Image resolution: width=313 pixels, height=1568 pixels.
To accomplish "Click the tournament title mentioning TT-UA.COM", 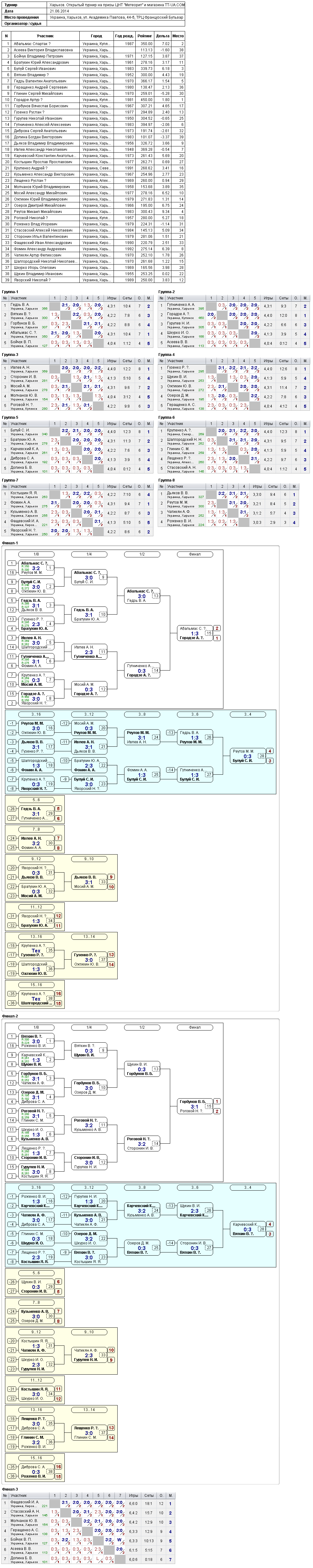I will pyautogui.click(x=117, y=4).
